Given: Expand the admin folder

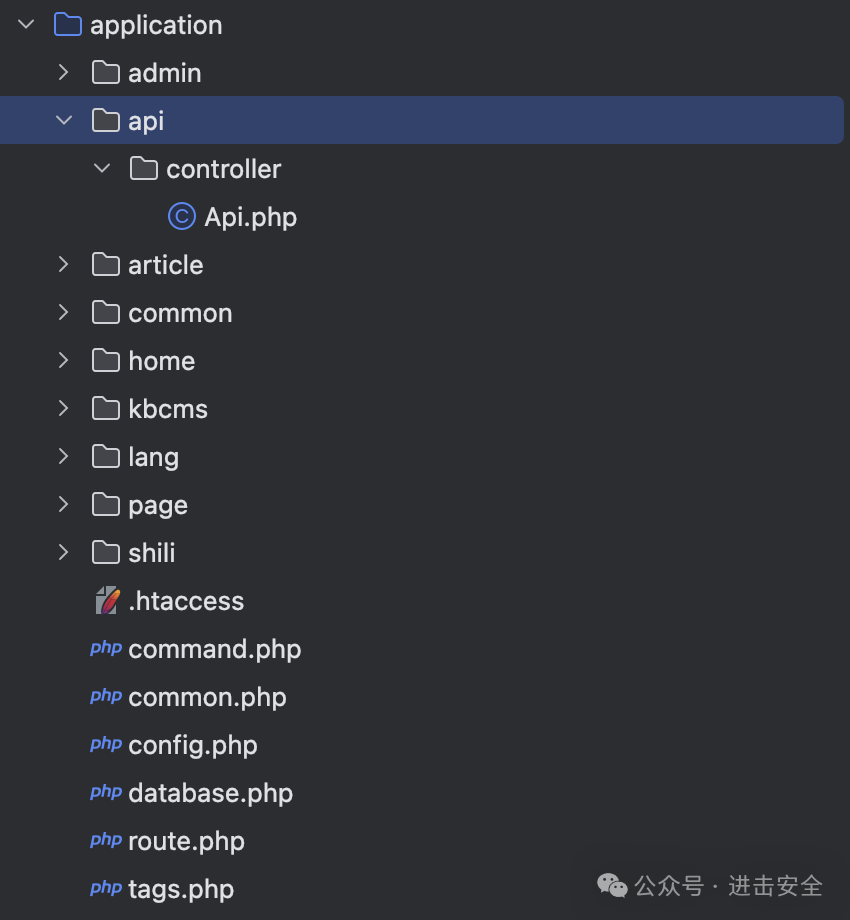Looking at the screenshot, I should [x=64, y=73].
